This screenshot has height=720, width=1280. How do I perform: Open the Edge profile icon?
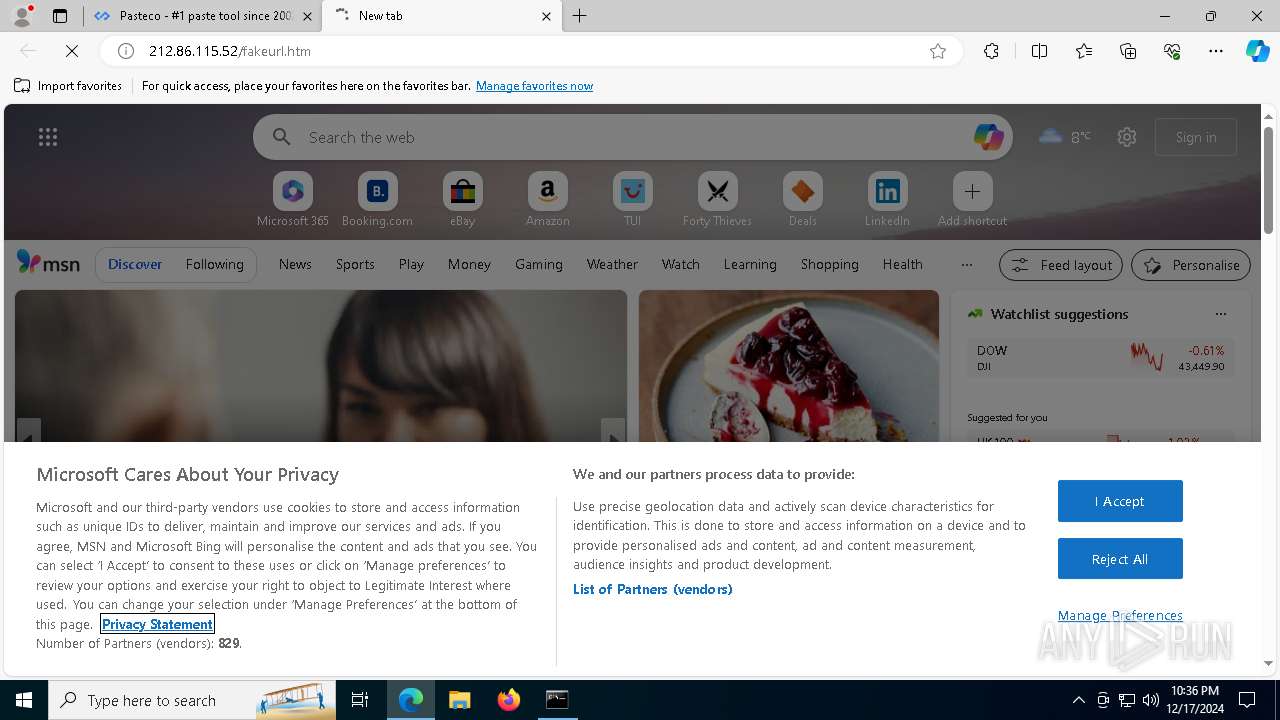pyautogui.click(x=21, y=16)
